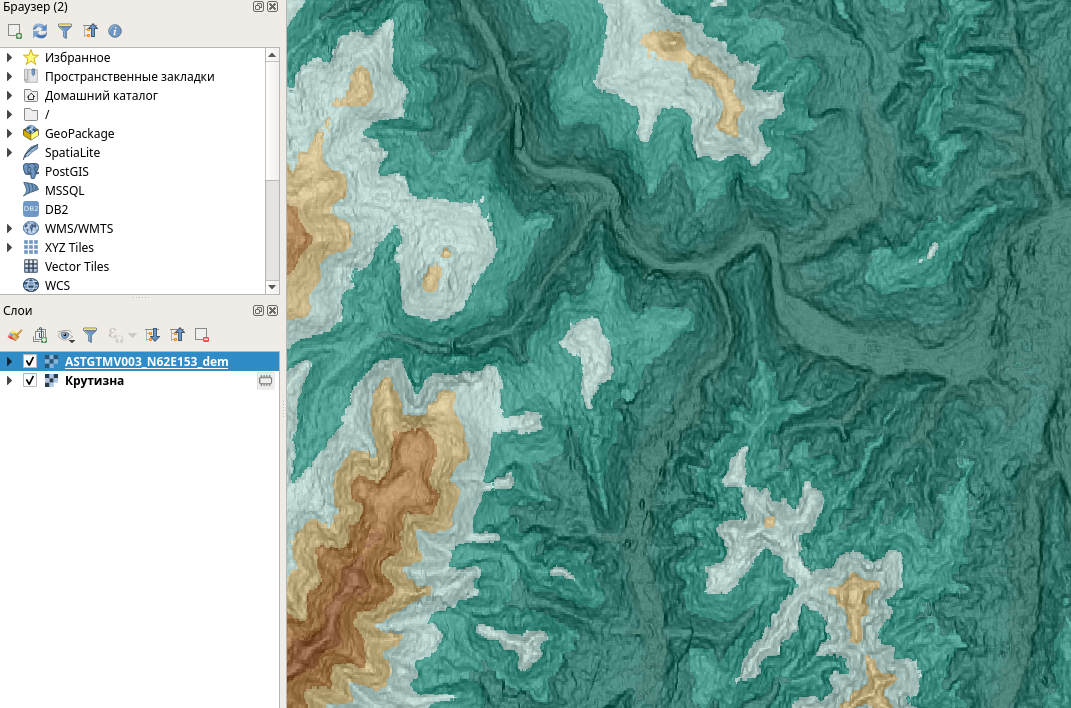Expand the Крутизна layer legend

click(x=9, y=381)
